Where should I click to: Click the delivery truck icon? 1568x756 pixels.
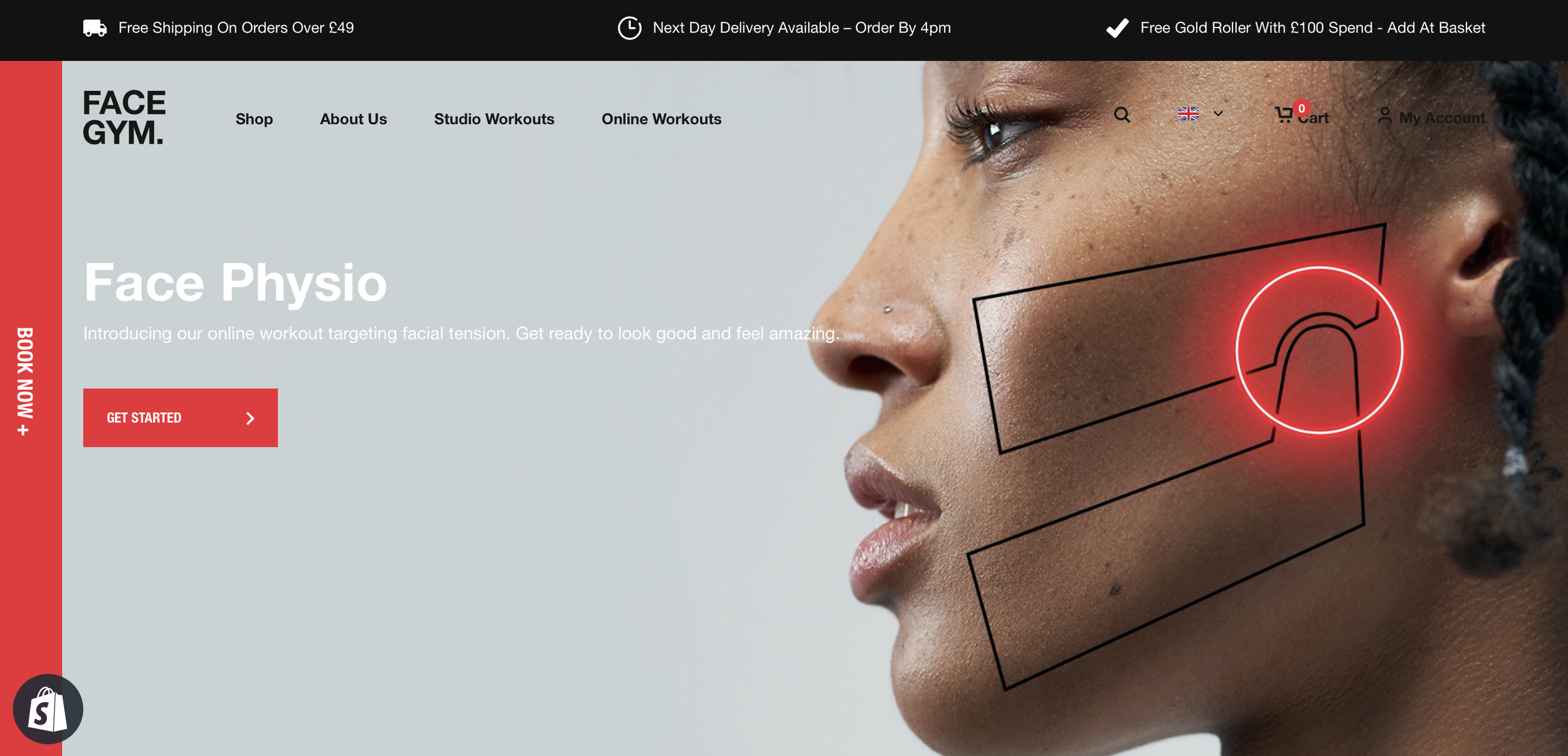(x=95, y=28)
